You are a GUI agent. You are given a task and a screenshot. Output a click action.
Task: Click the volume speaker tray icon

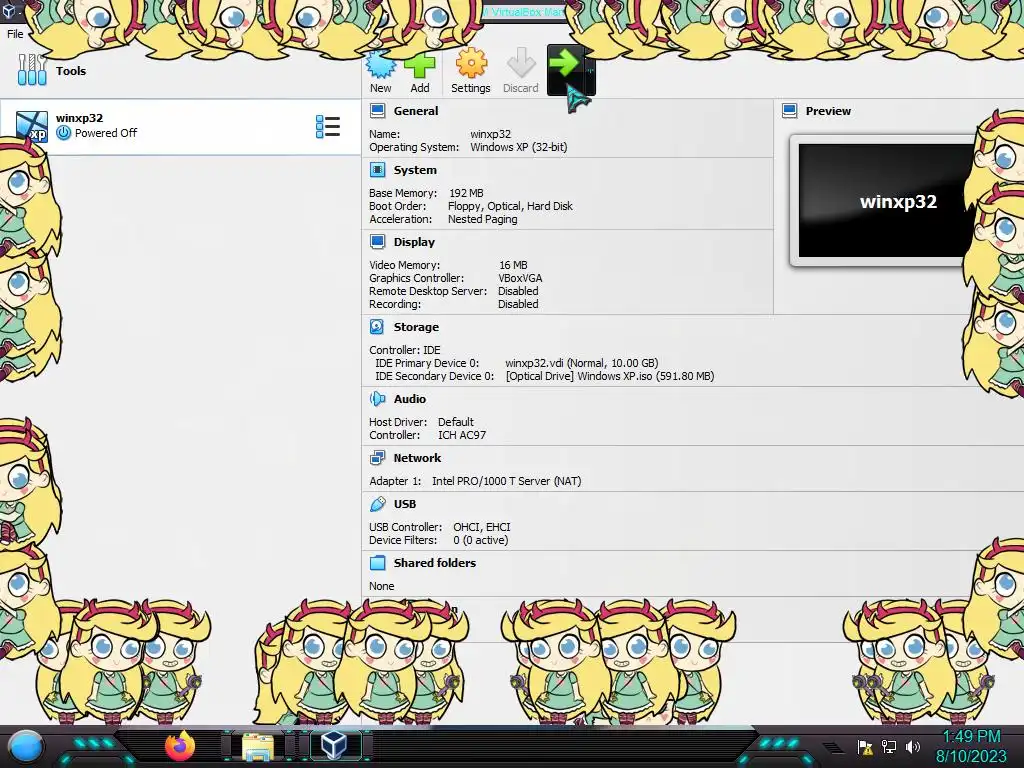click(x=912, y=746)
